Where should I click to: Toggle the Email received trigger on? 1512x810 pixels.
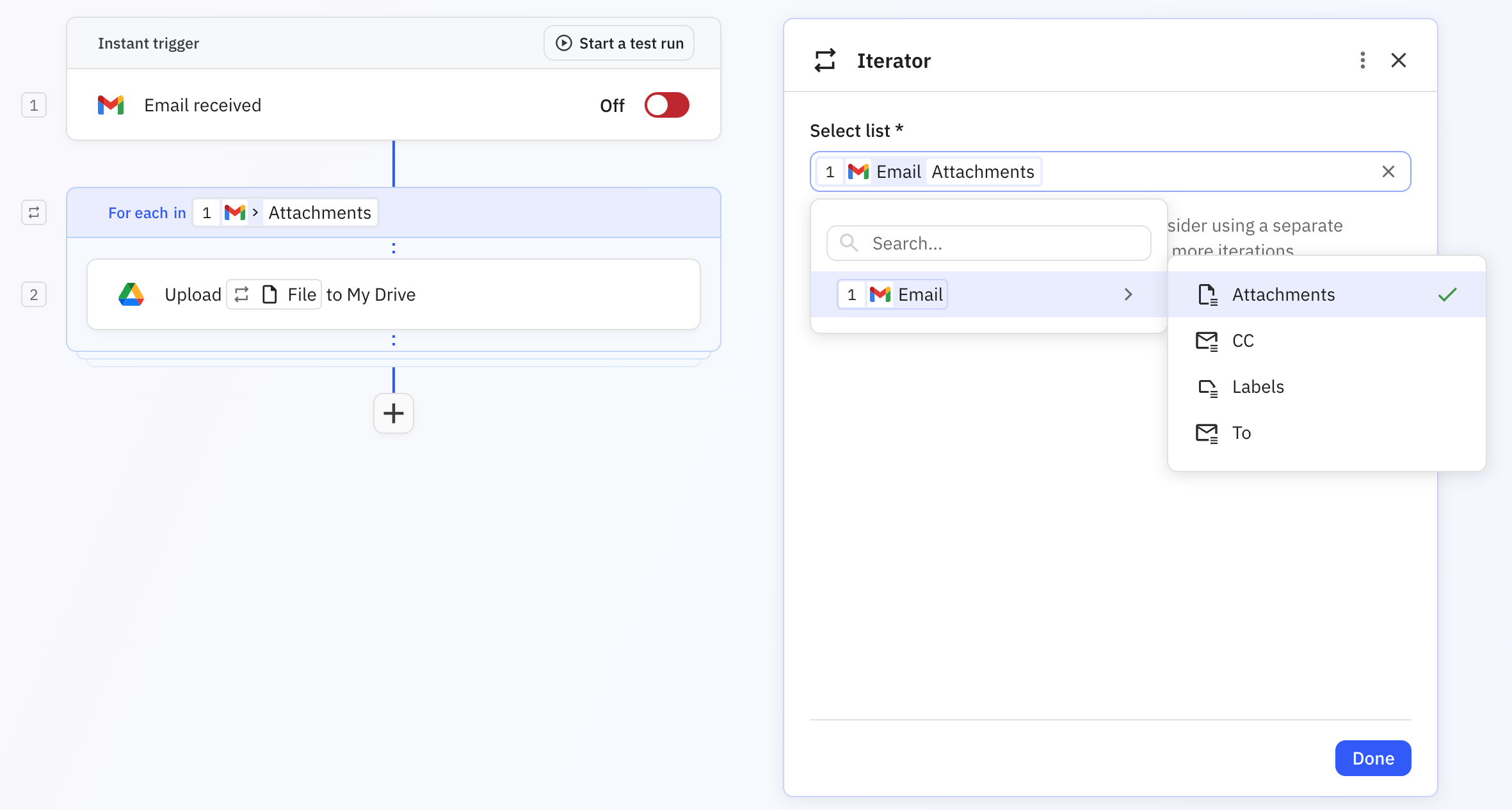(x=666, y=105)
